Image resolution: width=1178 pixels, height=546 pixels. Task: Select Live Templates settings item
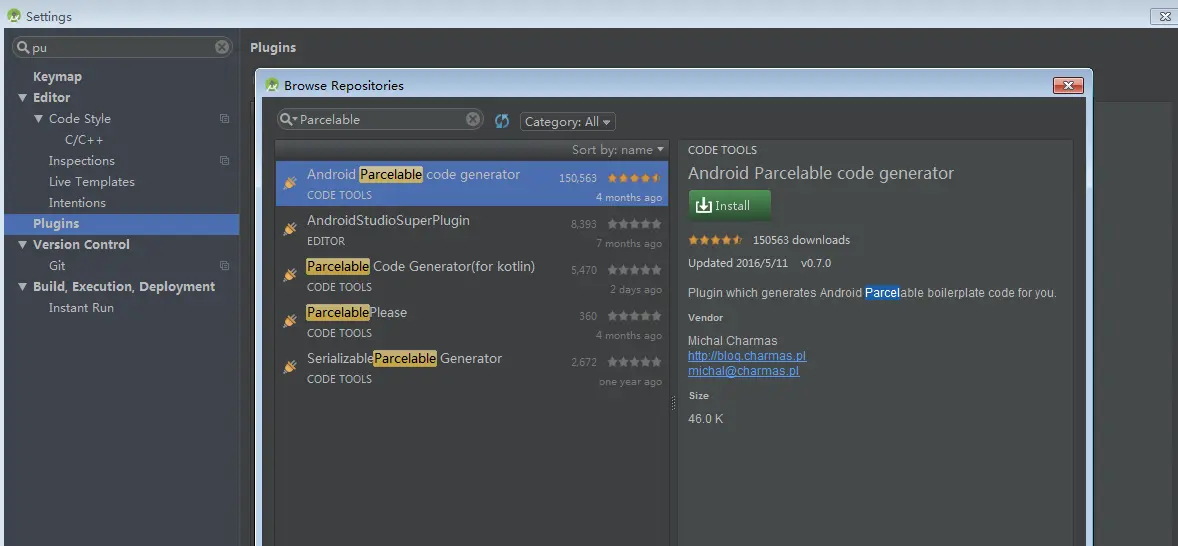click(x=92, y=182)
